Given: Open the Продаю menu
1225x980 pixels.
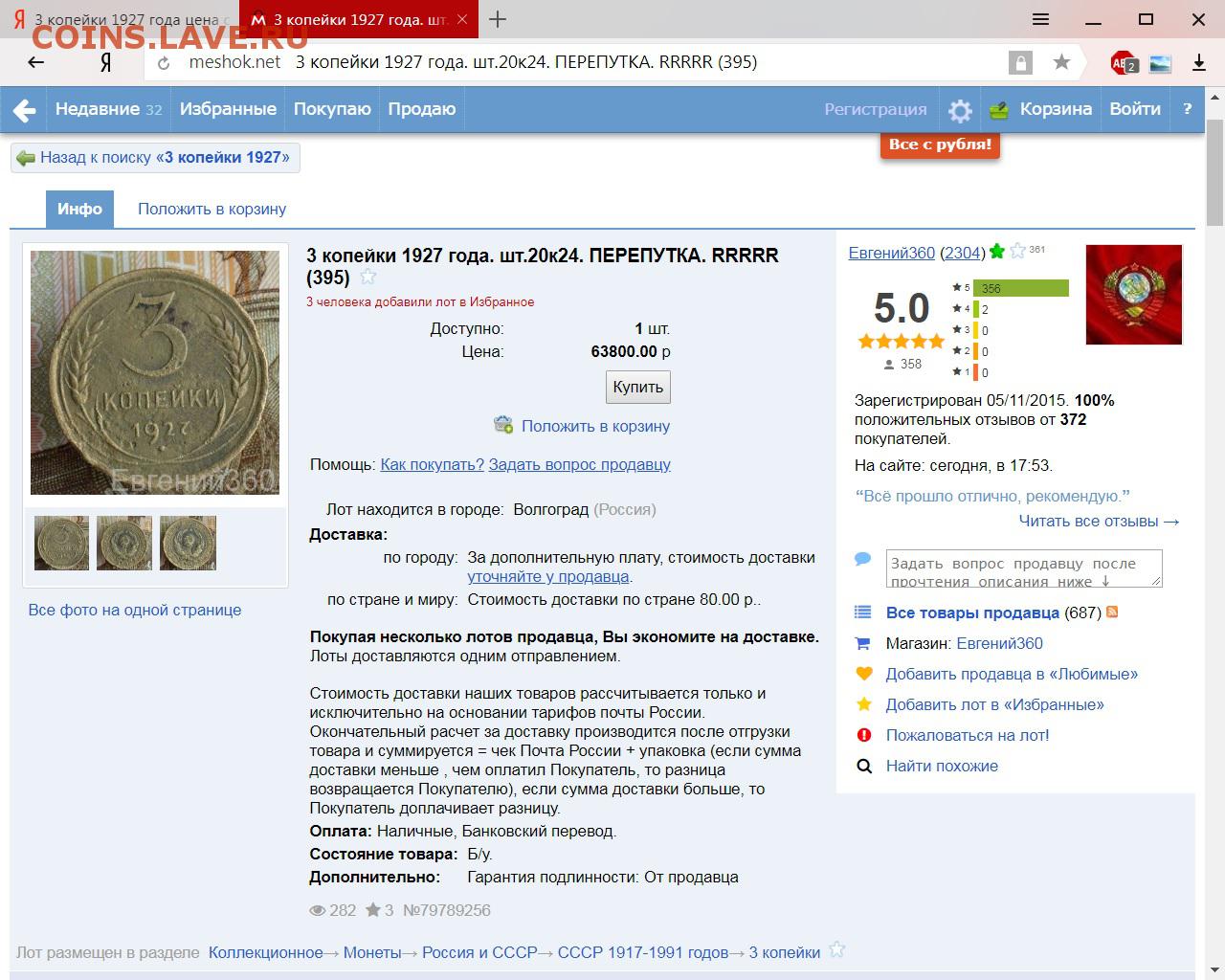Looking at the screenshot, I should click(421, 109).
